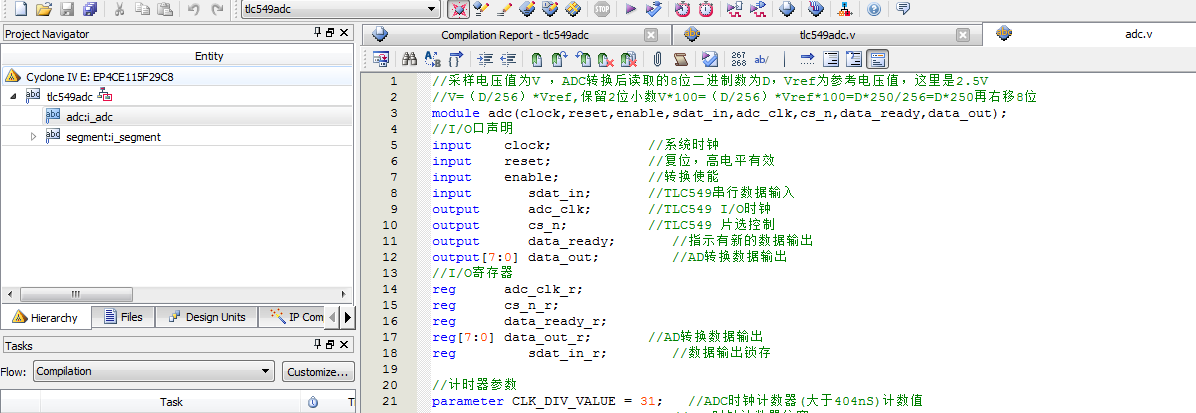Click the Task column header

tap(171, 402)
